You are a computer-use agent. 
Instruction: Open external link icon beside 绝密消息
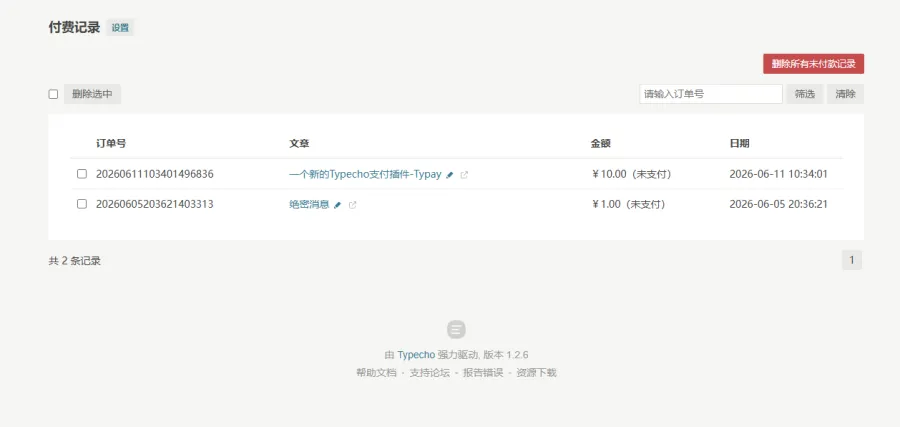[352, 205]
